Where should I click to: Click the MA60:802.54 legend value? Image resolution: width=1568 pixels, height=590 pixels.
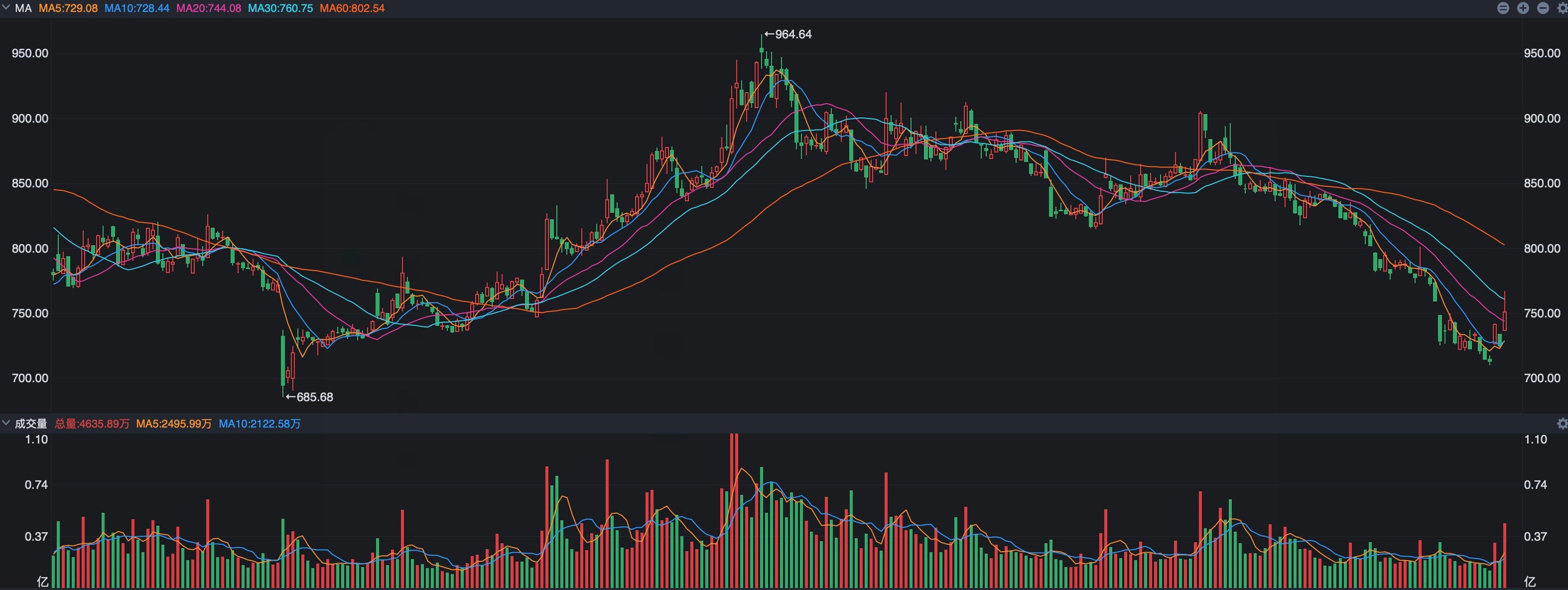click(353, 8)
